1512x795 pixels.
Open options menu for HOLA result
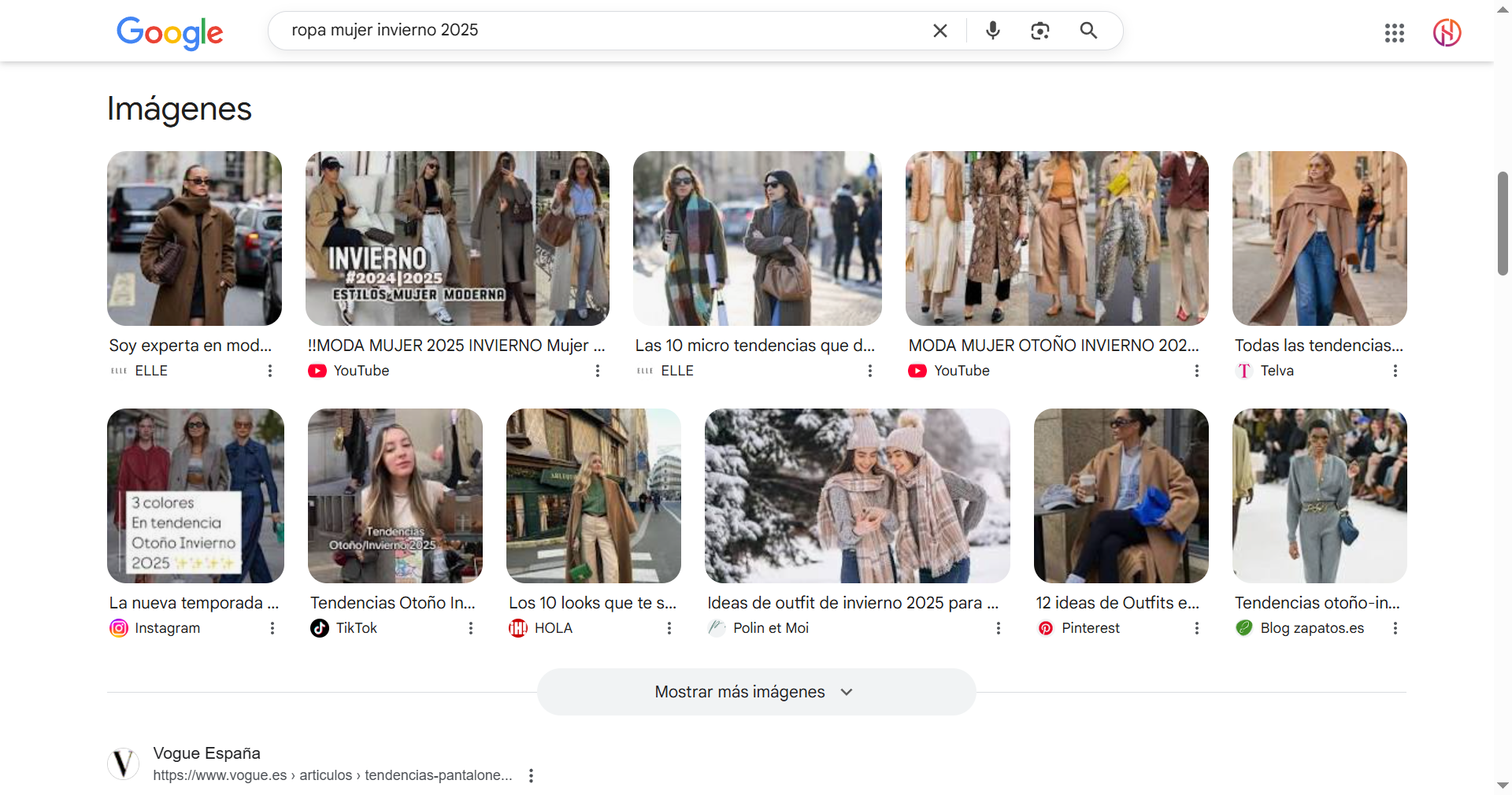[669, 628]
